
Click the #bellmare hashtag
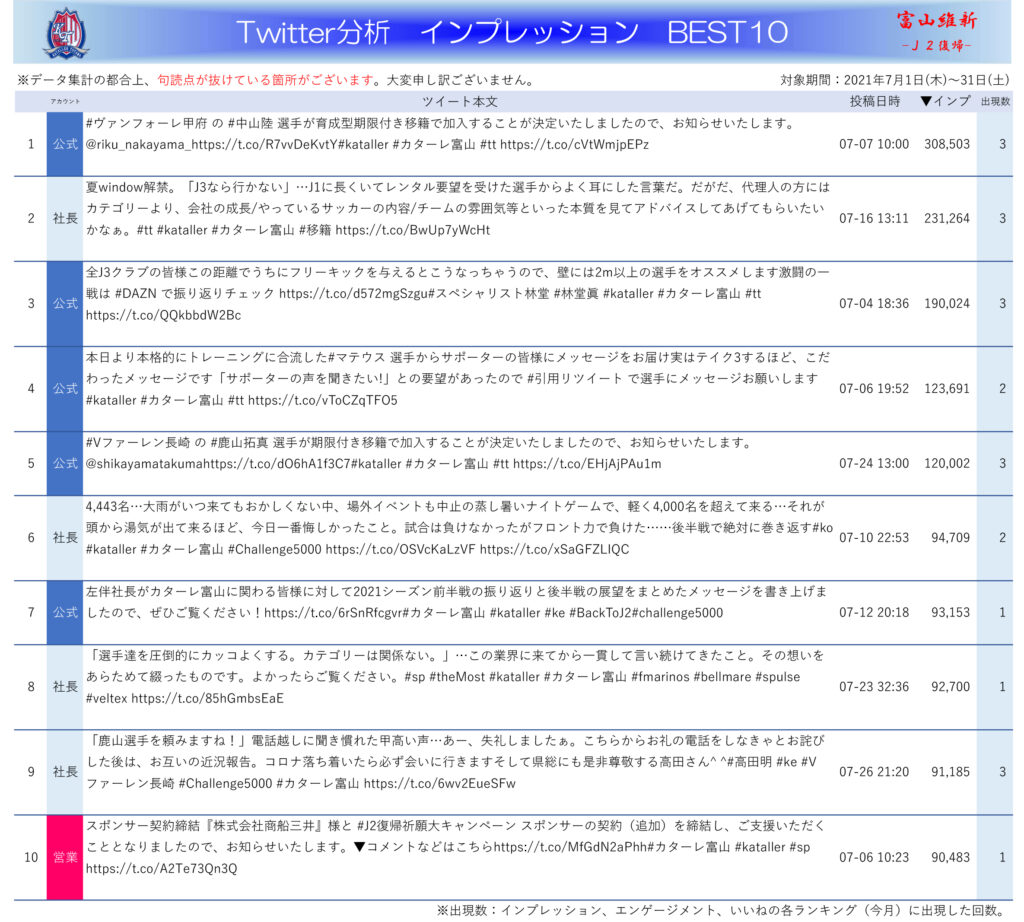click(722, 676)
